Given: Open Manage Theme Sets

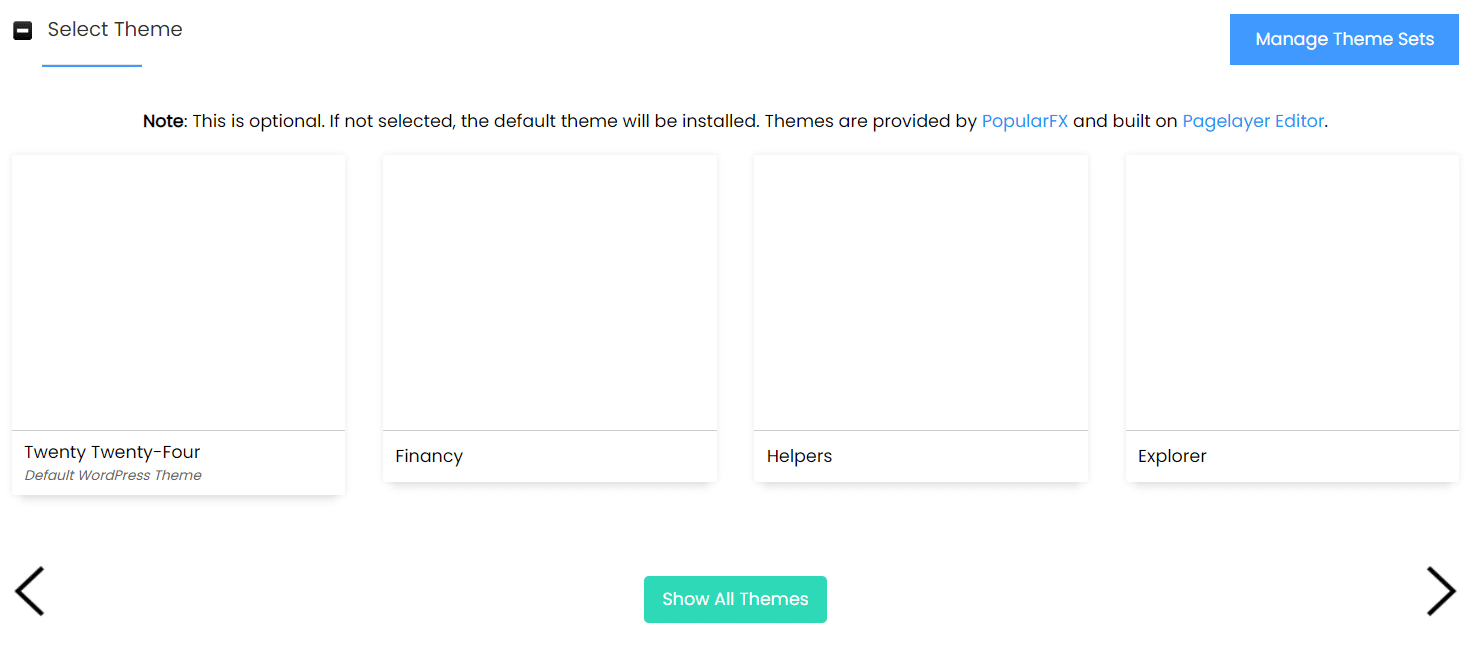Looking at the screenshot, I should (1343, 39).
